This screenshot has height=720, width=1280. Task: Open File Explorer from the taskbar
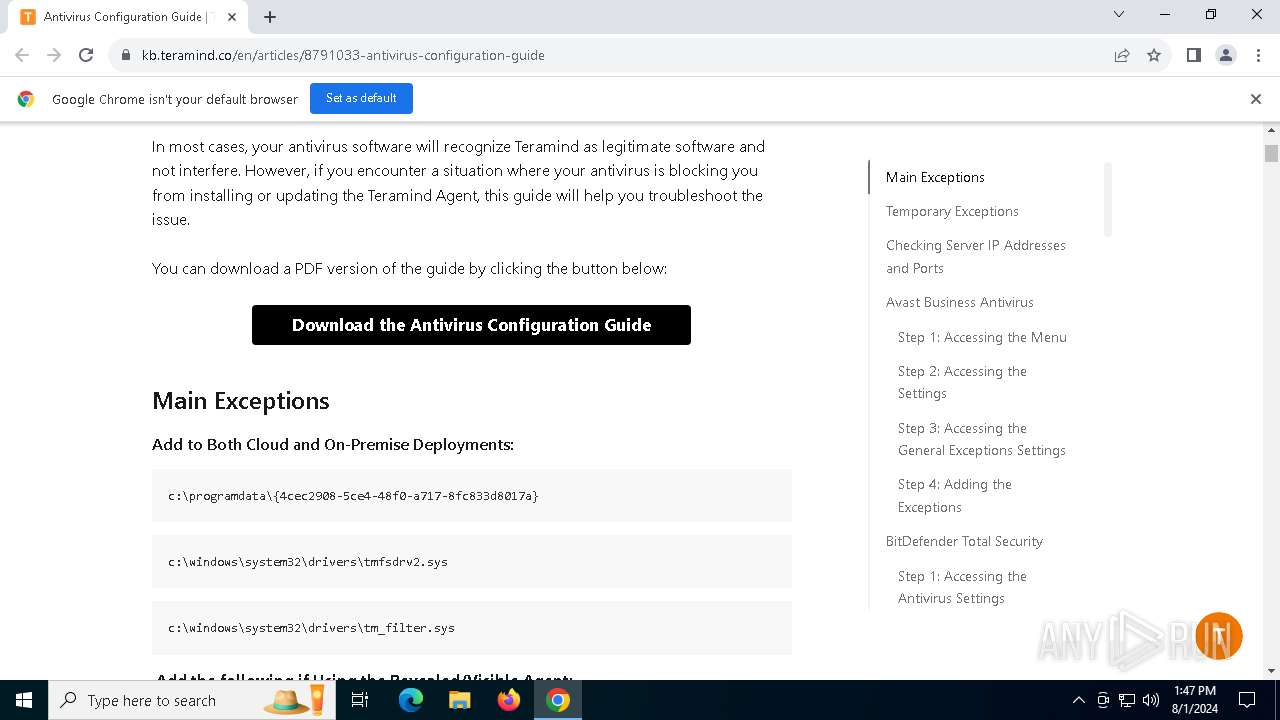pyautogui.click(x=459, y=700)
